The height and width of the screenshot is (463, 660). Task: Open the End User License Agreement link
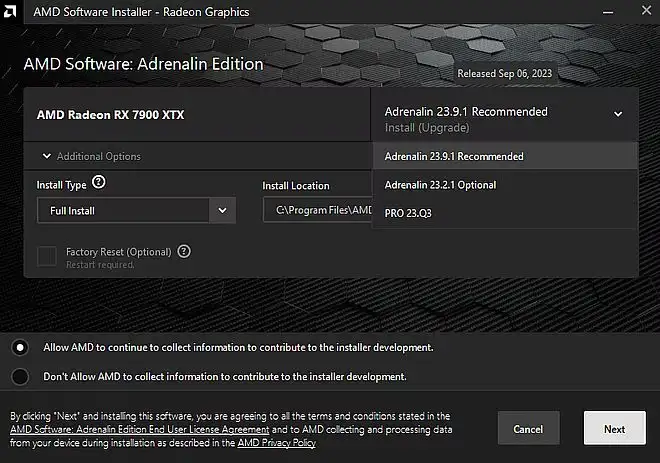pyautogui.click(x=140, y=428)
